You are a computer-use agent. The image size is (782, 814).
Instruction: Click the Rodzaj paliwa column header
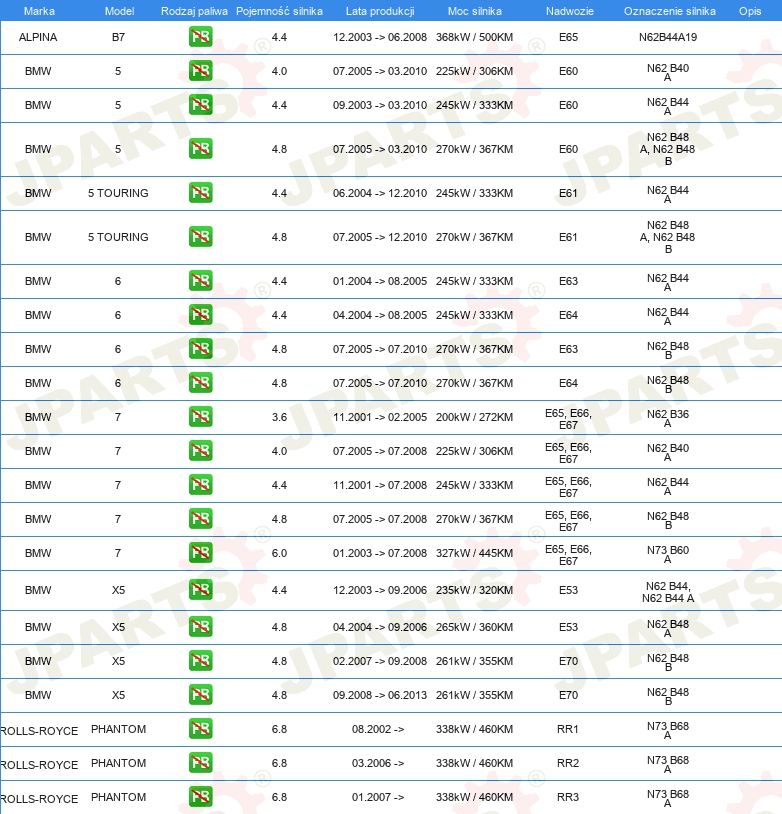pyautogui.click(x=194, y=11)
